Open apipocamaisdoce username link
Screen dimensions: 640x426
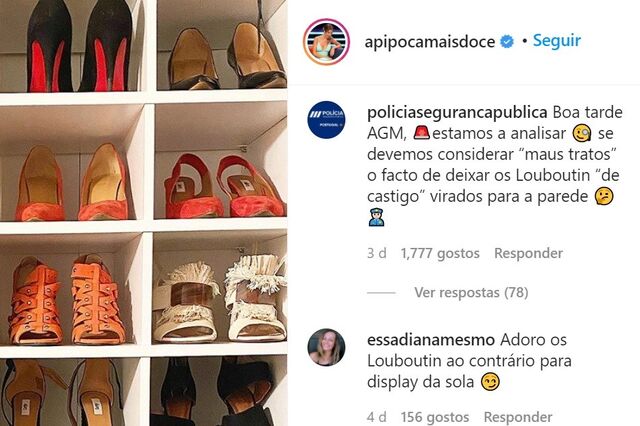click(x=429, y=42)
